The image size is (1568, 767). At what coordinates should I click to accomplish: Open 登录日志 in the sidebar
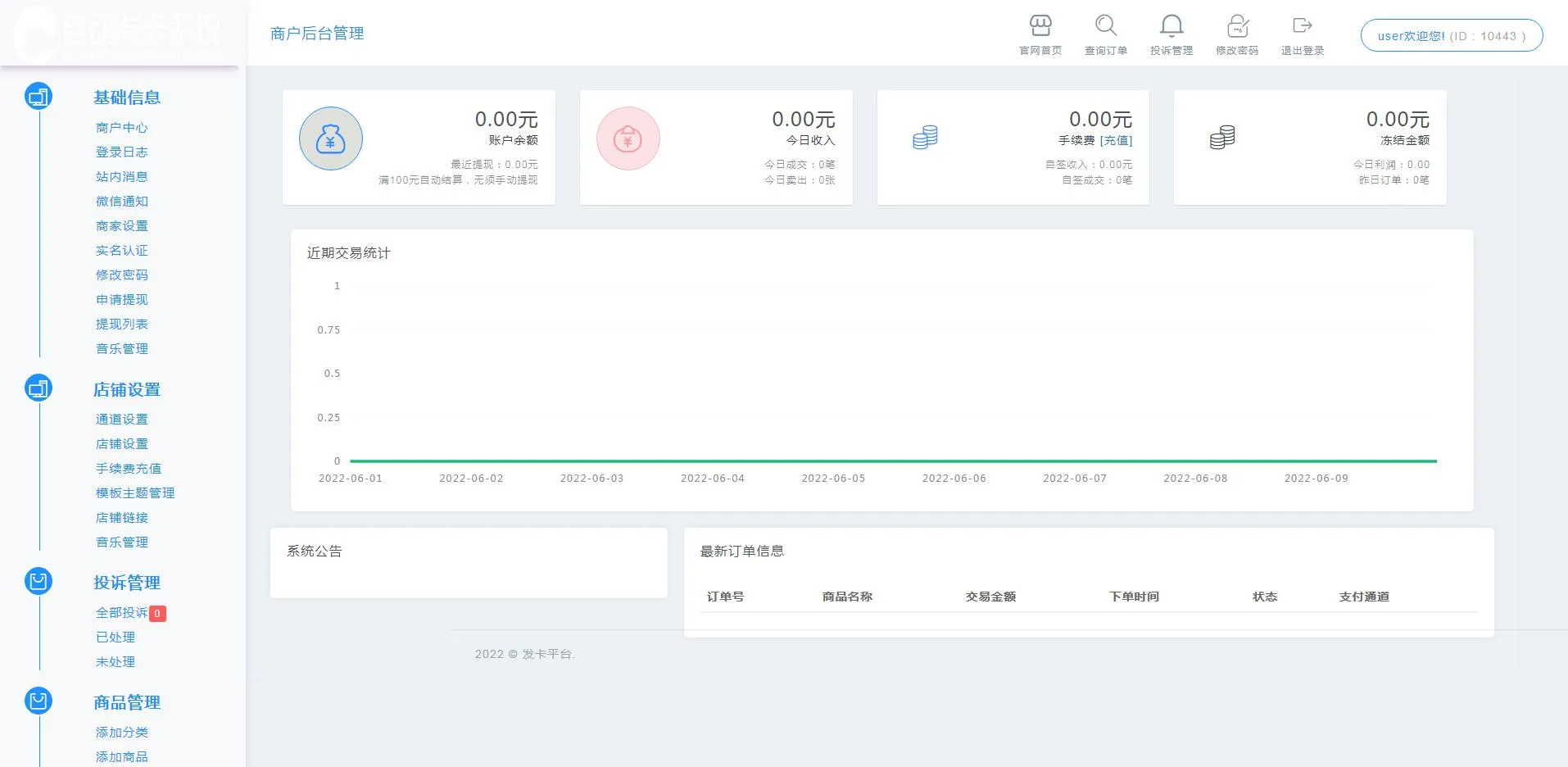[122, 152]
